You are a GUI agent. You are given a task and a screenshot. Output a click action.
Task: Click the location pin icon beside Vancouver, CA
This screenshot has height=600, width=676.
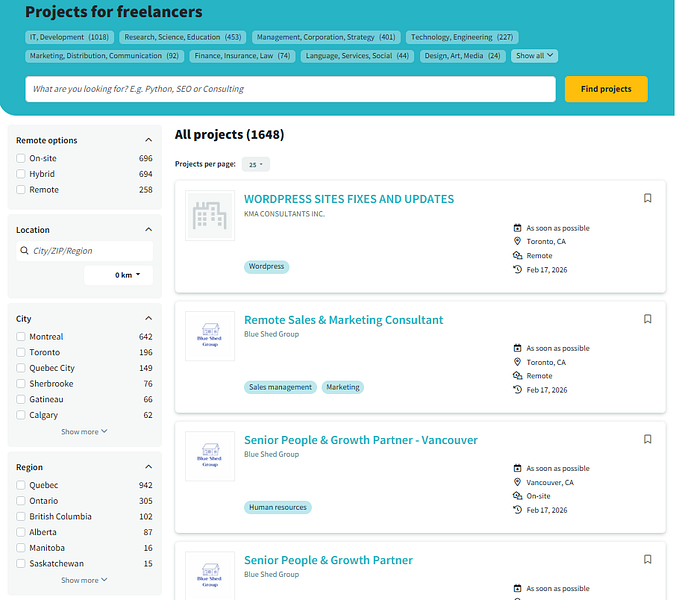point(517,482)
